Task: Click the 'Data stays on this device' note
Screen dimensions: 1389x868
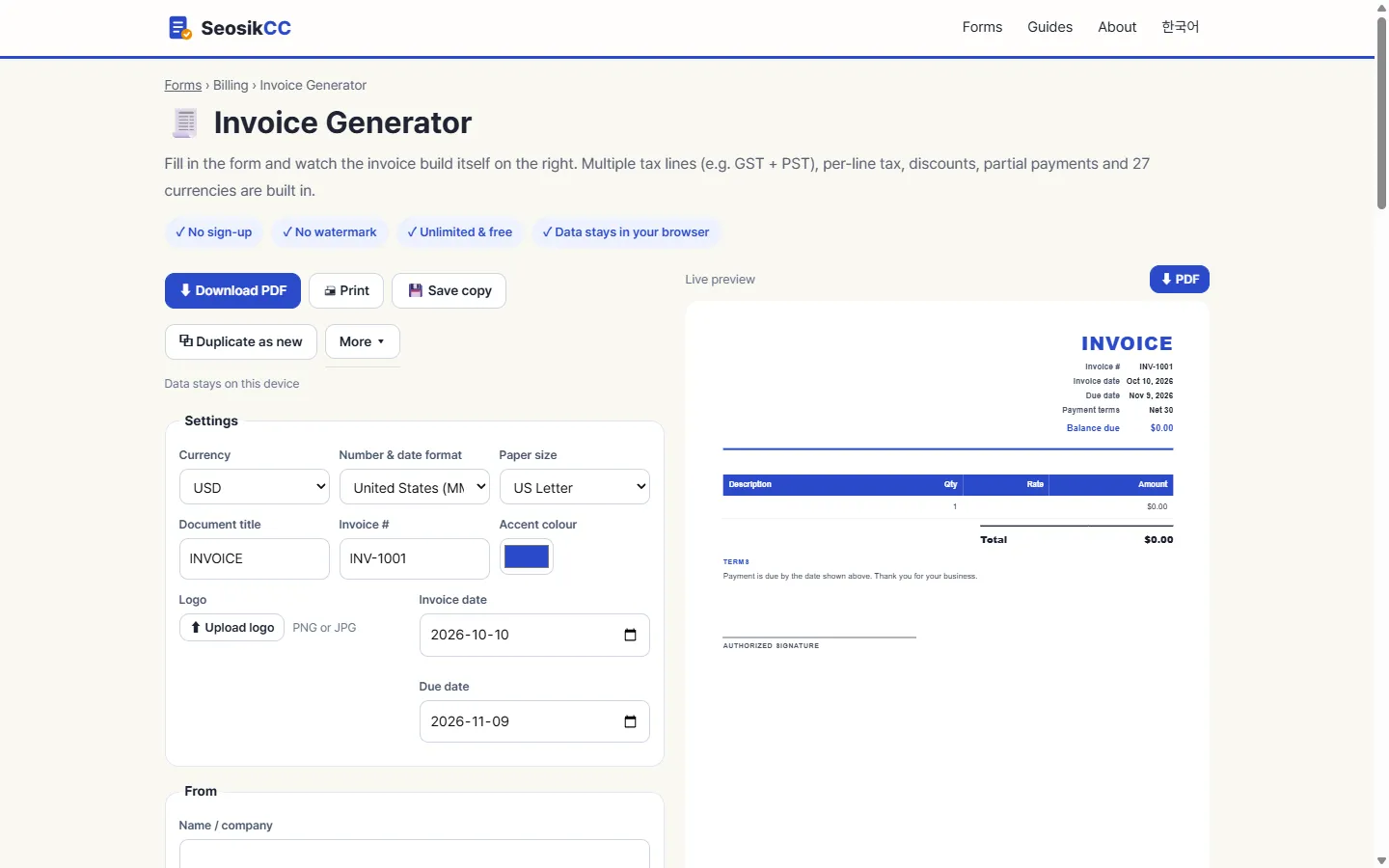Action: 231,384
